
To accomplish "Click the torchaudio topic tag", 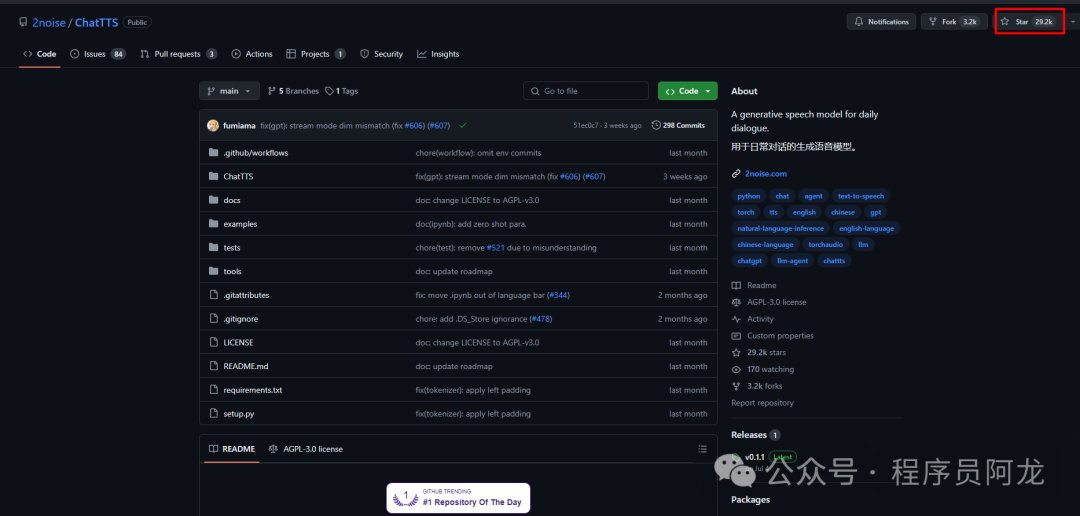I will [825, 245].
